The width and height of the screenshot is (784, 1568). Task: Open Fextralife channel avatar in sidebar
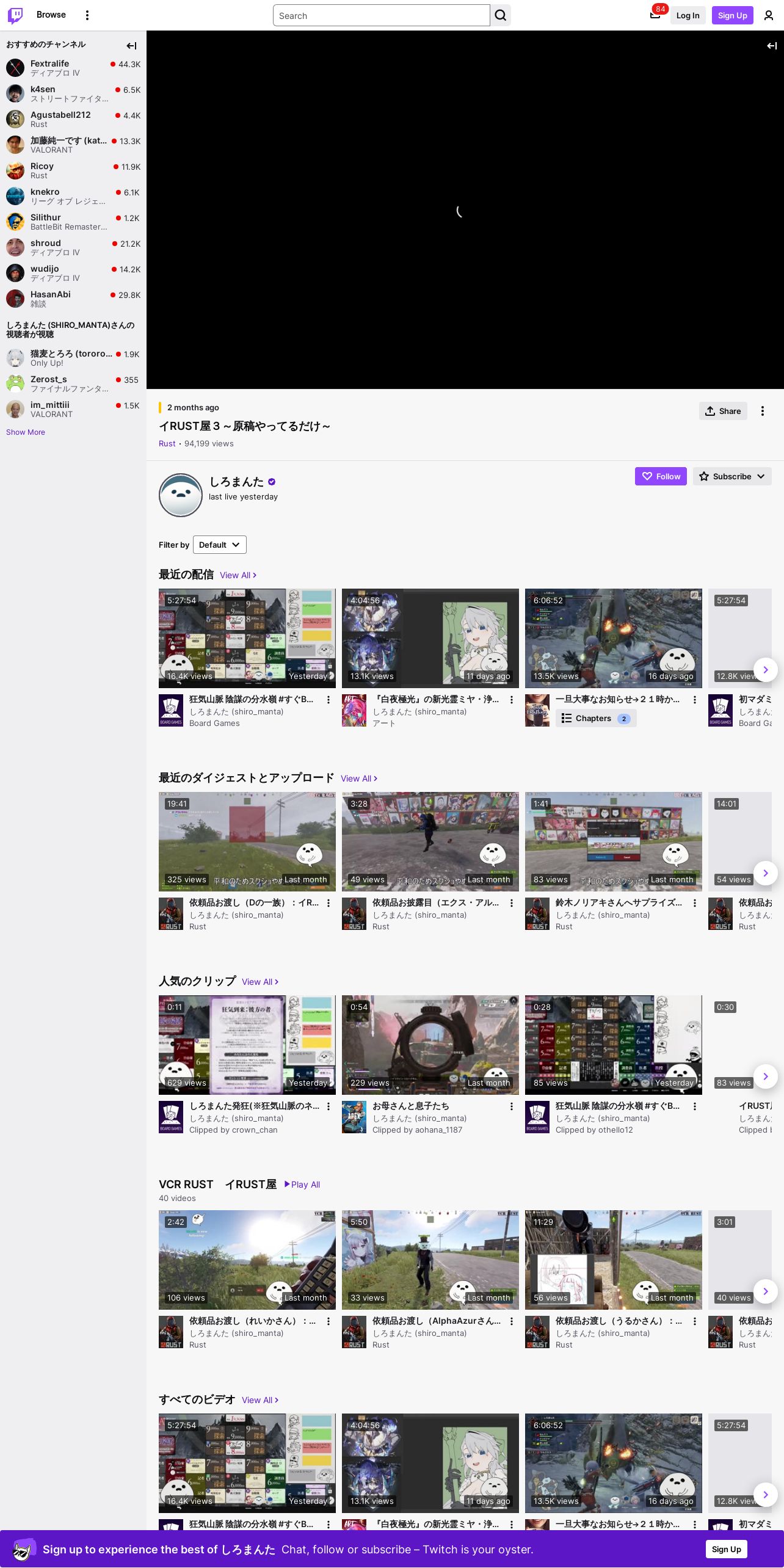pos(15,68)
